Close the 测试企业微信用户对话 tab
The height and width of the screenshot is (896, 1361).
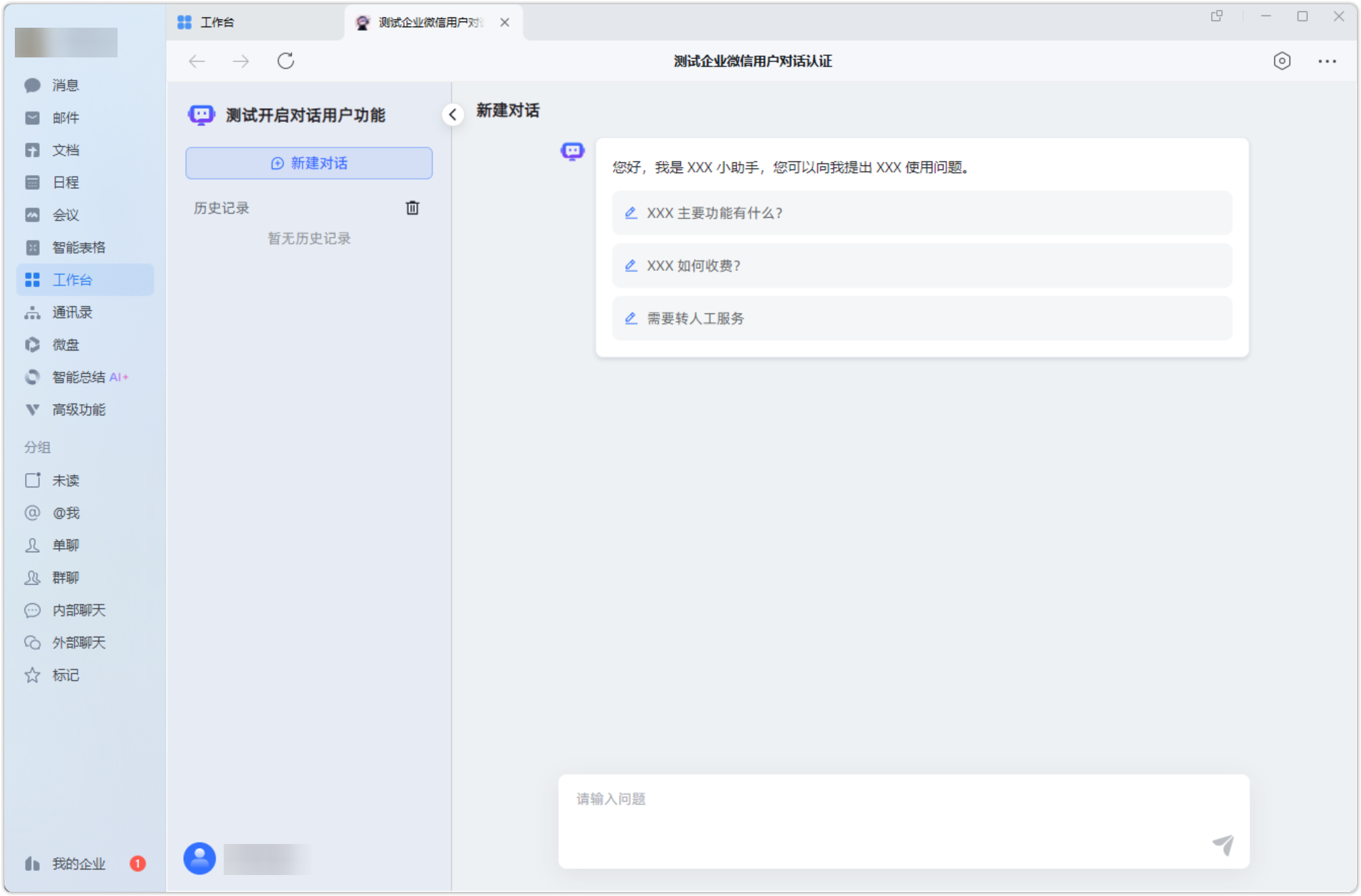[505, 22]
